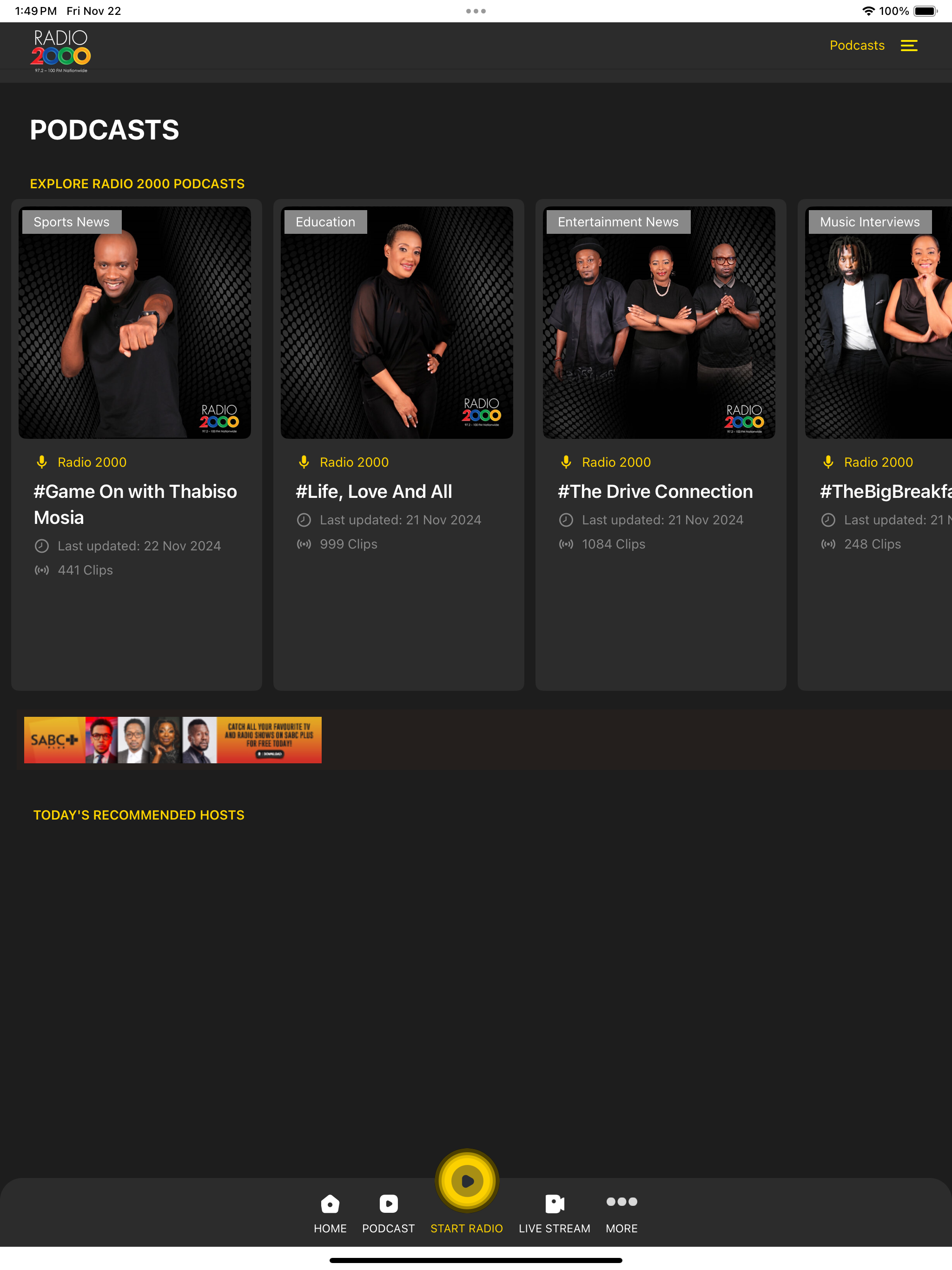Viewport: 952px width, 1270px height.
Task: Select the LIVE STREAM tab label
Action: pos(555,1229)
